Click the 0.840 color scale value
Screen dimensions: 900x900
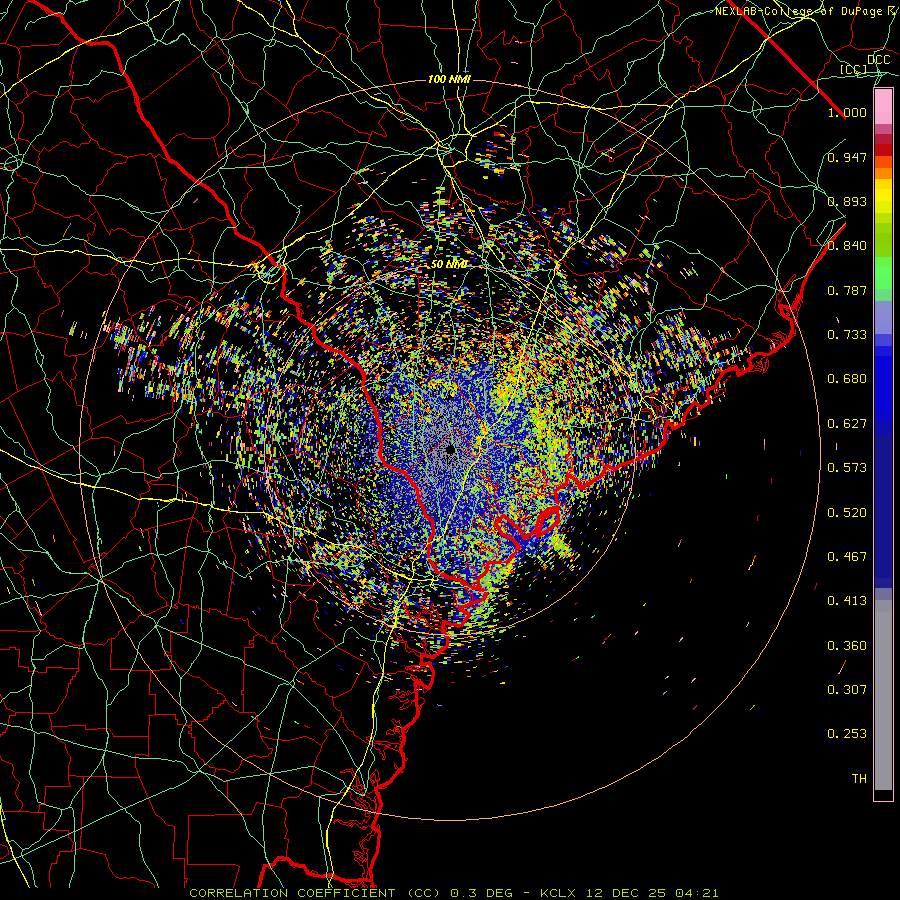847,246
